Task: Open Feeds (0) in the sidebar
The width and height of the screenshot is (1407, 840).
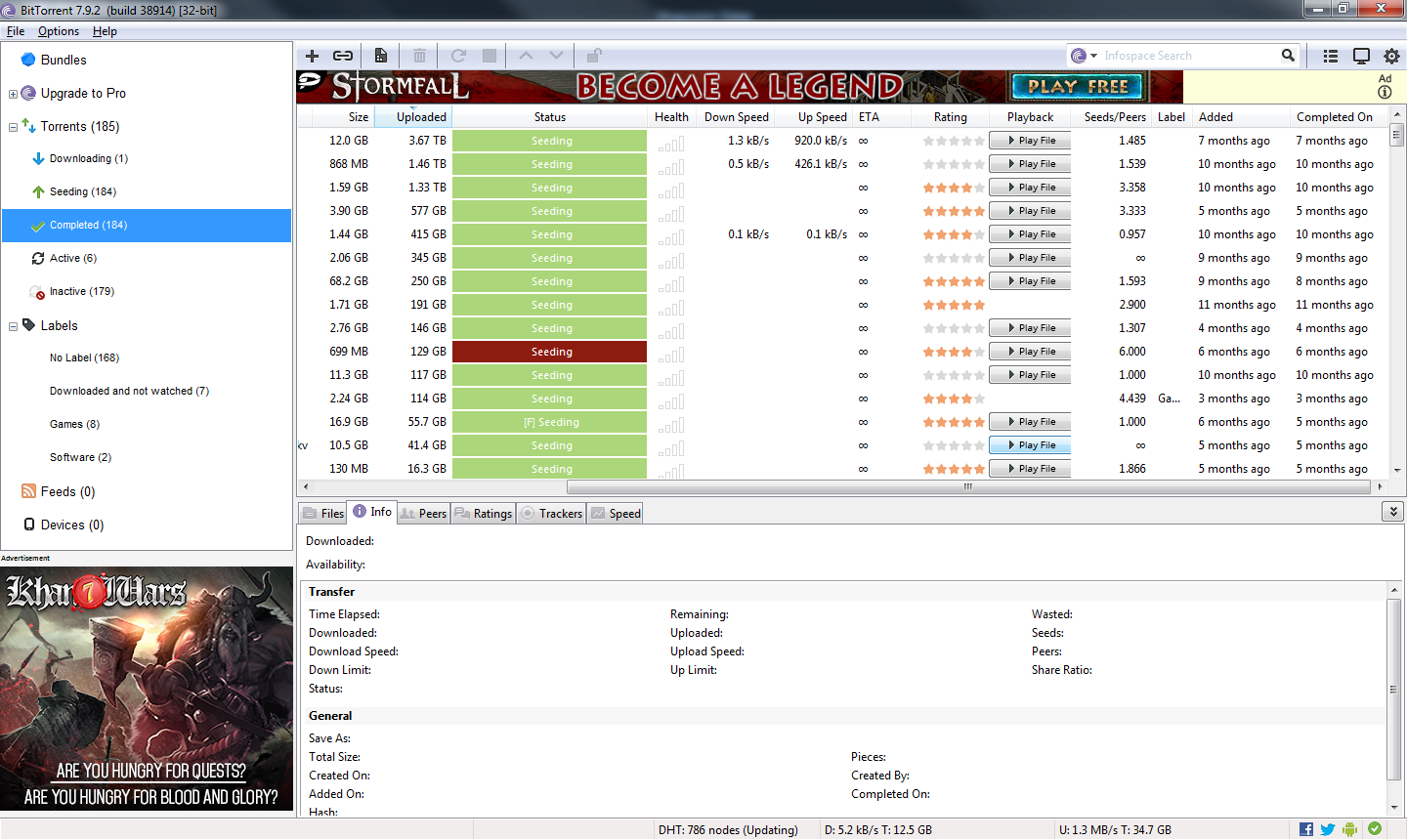Action: click(x=67, y=491)
